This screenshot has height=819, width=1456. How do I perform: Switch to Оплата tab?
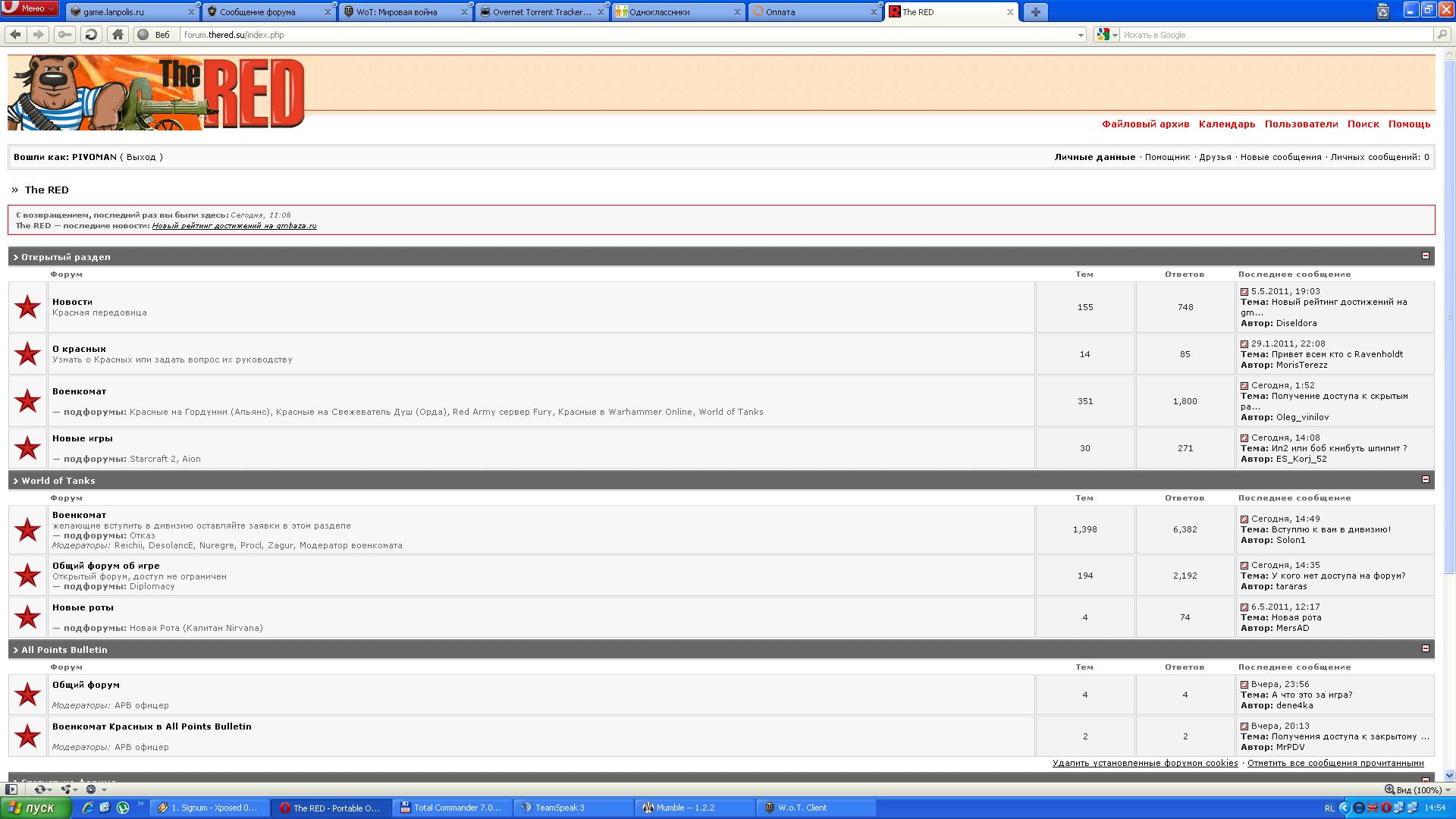click(x=815, y=12)
